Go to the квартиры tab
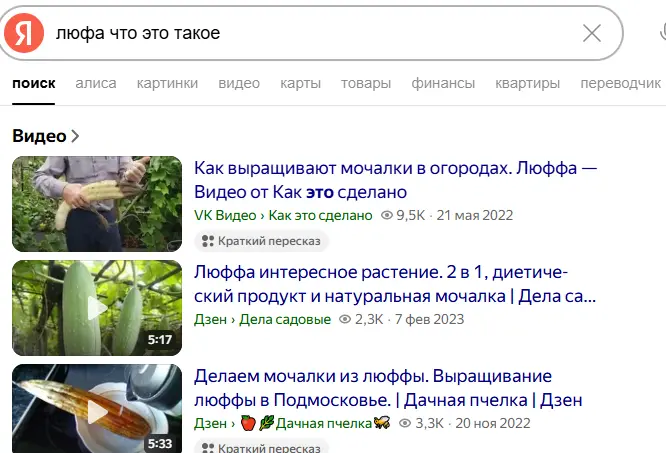 coord(528,83)
